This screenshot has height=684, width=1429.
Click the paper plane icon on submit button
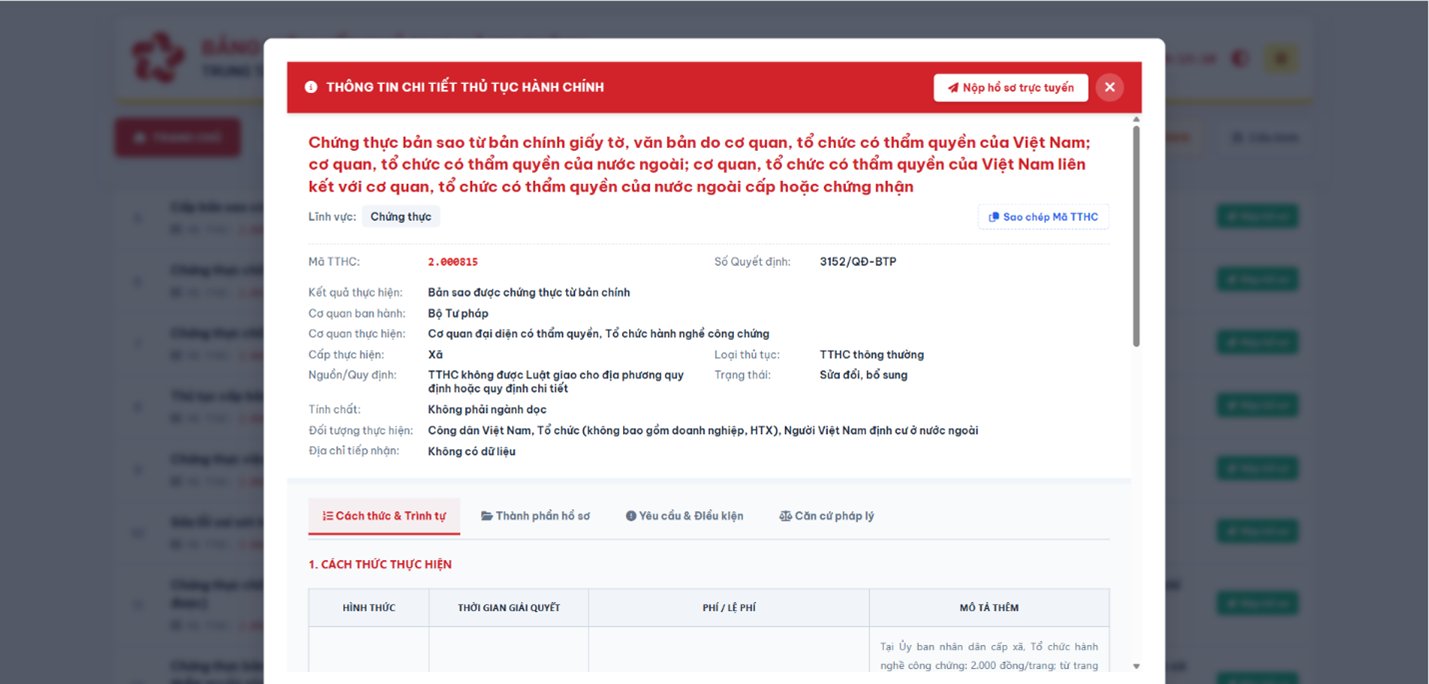(x=953, y=88)
